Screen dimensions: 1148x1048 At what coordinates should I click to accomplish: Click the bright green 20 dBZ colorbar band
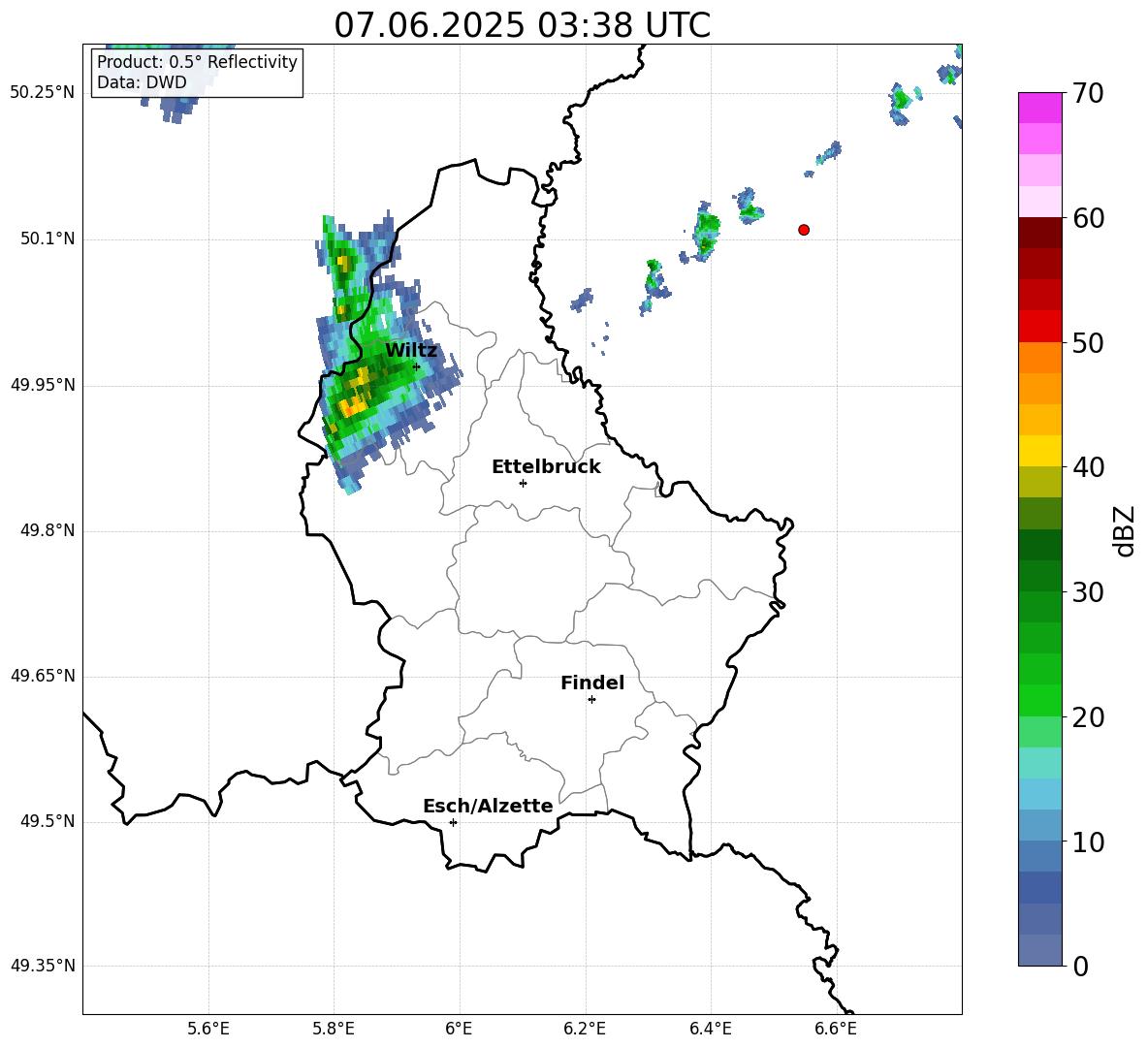(x=1039, y=700)
